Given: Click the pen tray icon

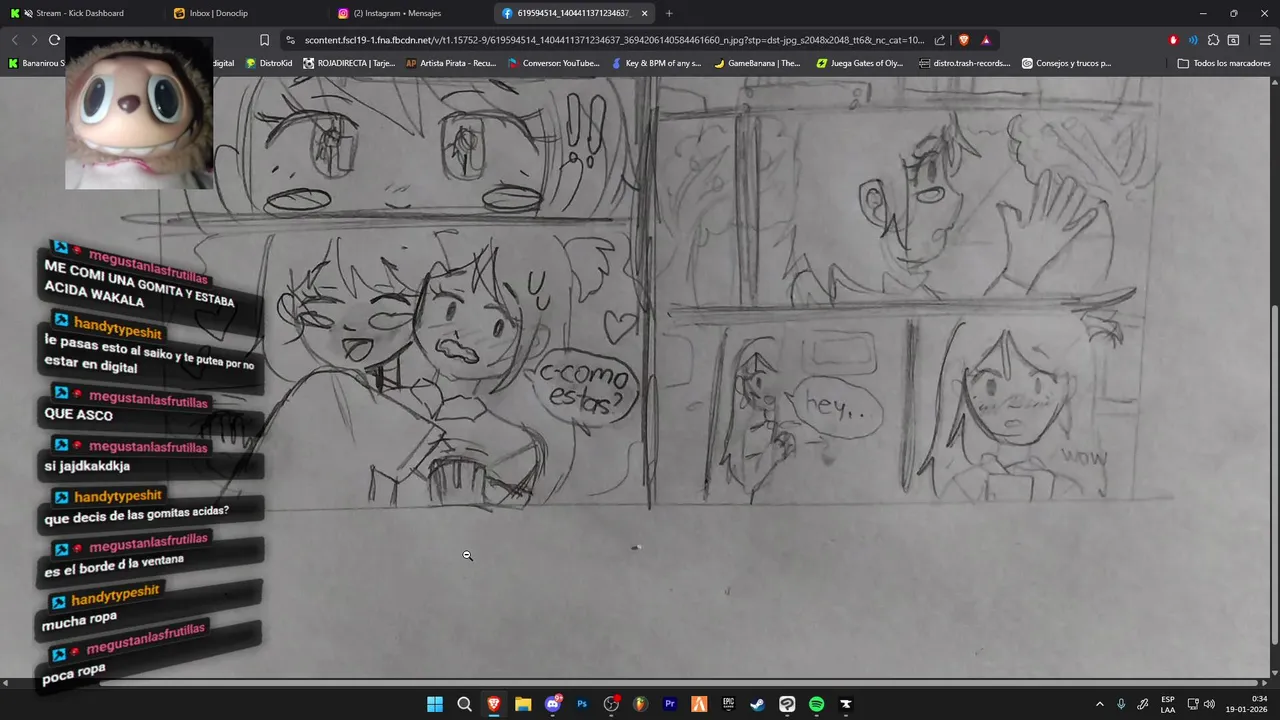Looking at the screenshot, I should 1142,704.
